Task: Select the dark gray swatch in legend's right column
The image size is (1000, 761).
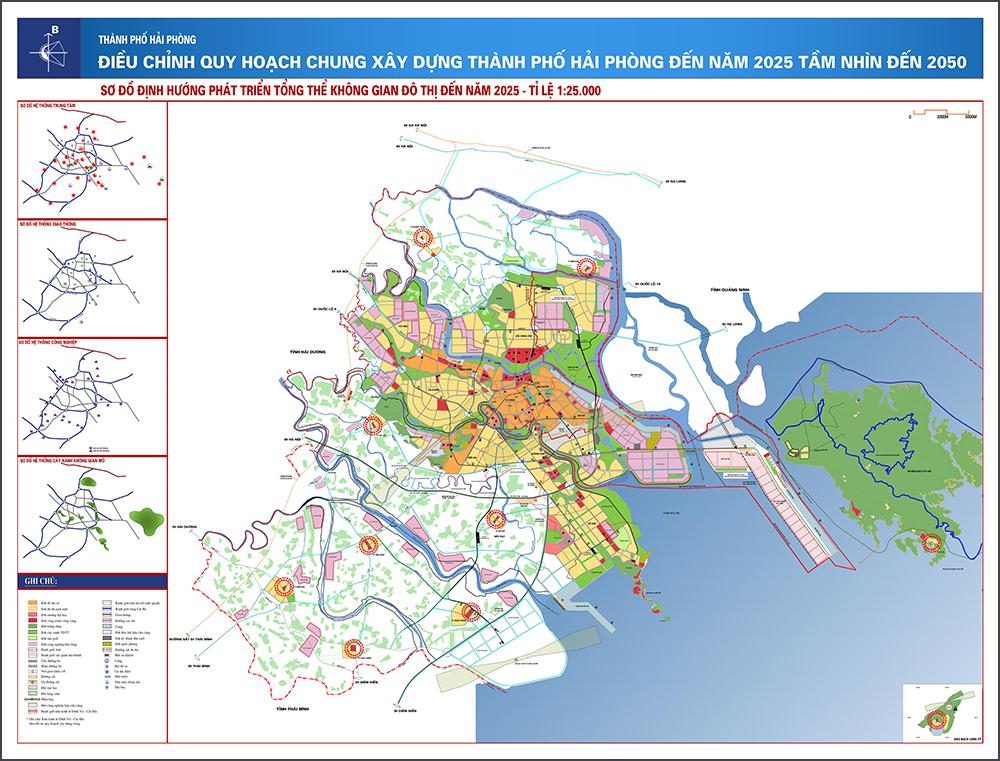Action: 106,638
